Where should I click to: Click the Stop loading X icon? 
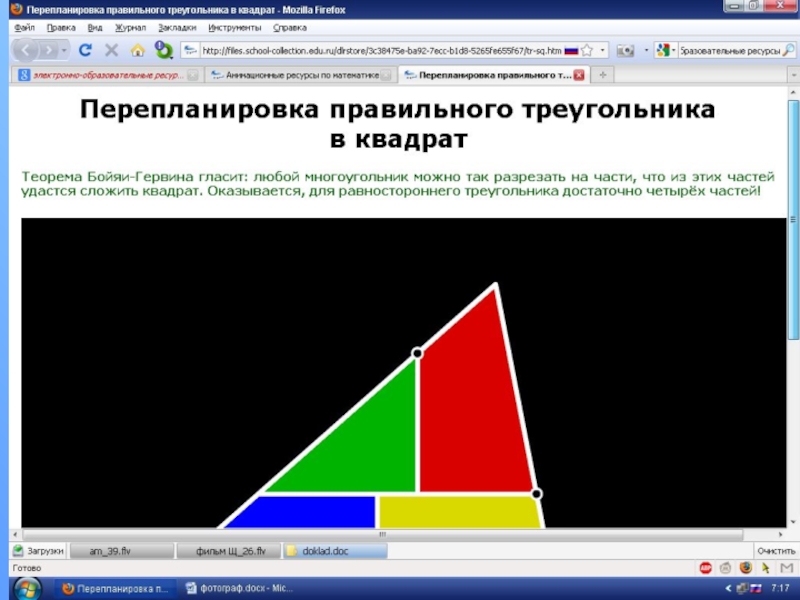pos(111,50)
